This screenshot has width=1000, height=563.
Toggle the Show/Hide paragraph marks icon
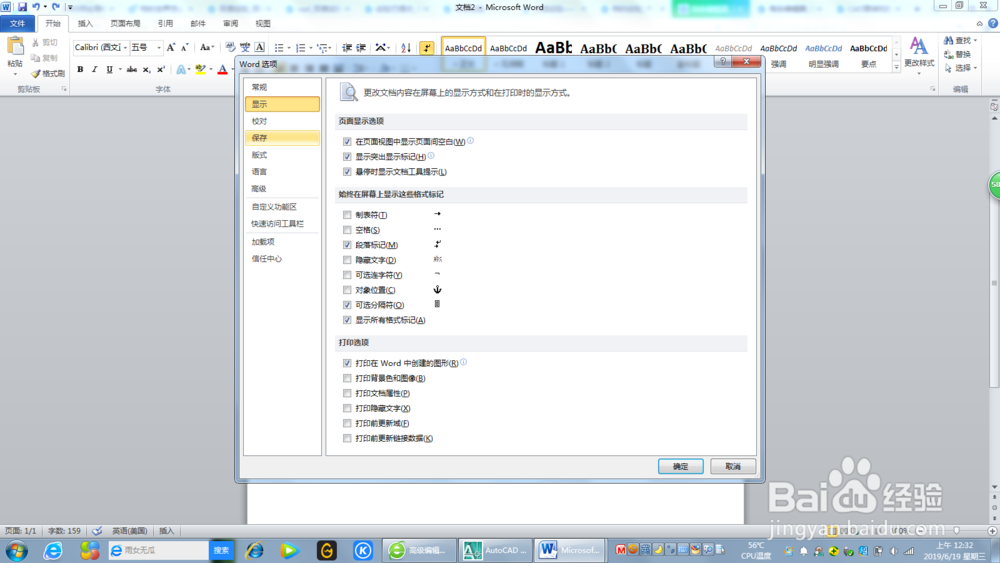click(x=427, y=48)
